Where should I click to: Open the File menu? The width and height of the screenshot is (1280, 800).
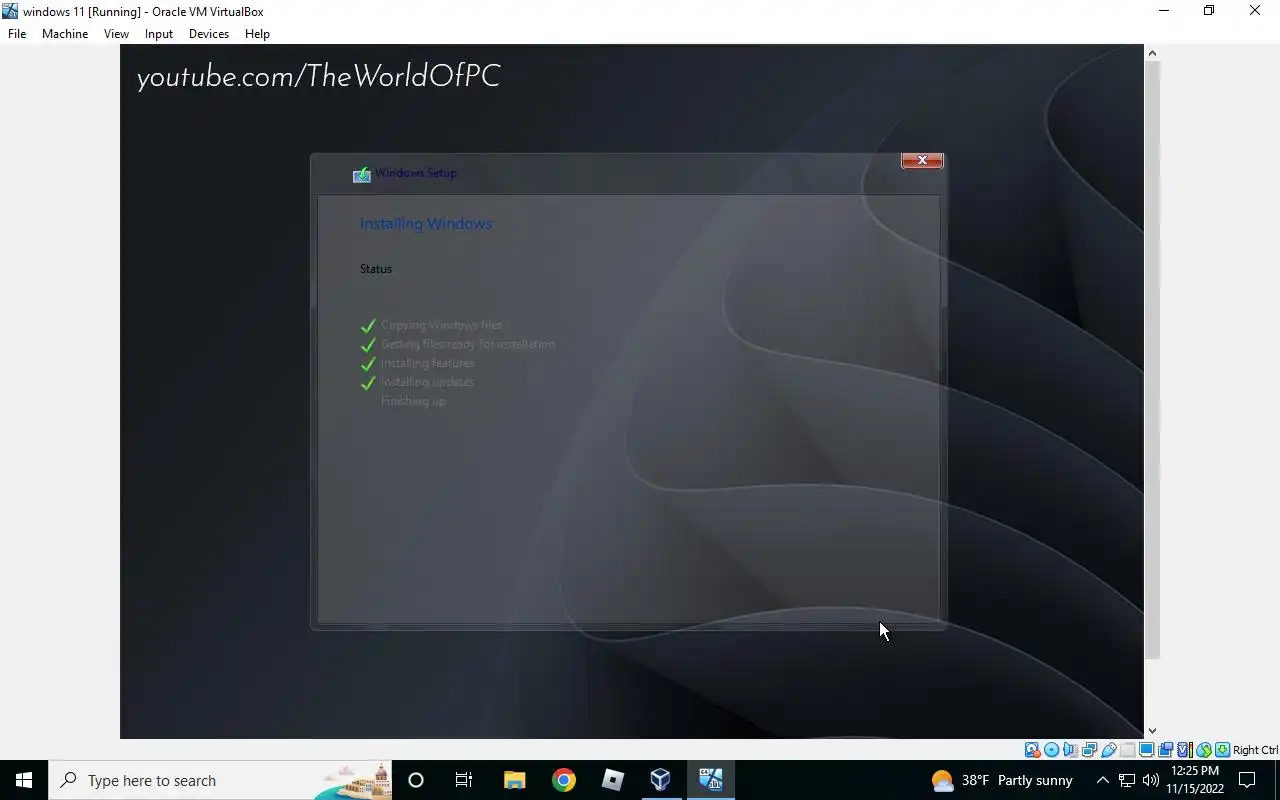(x=17, y=33)
